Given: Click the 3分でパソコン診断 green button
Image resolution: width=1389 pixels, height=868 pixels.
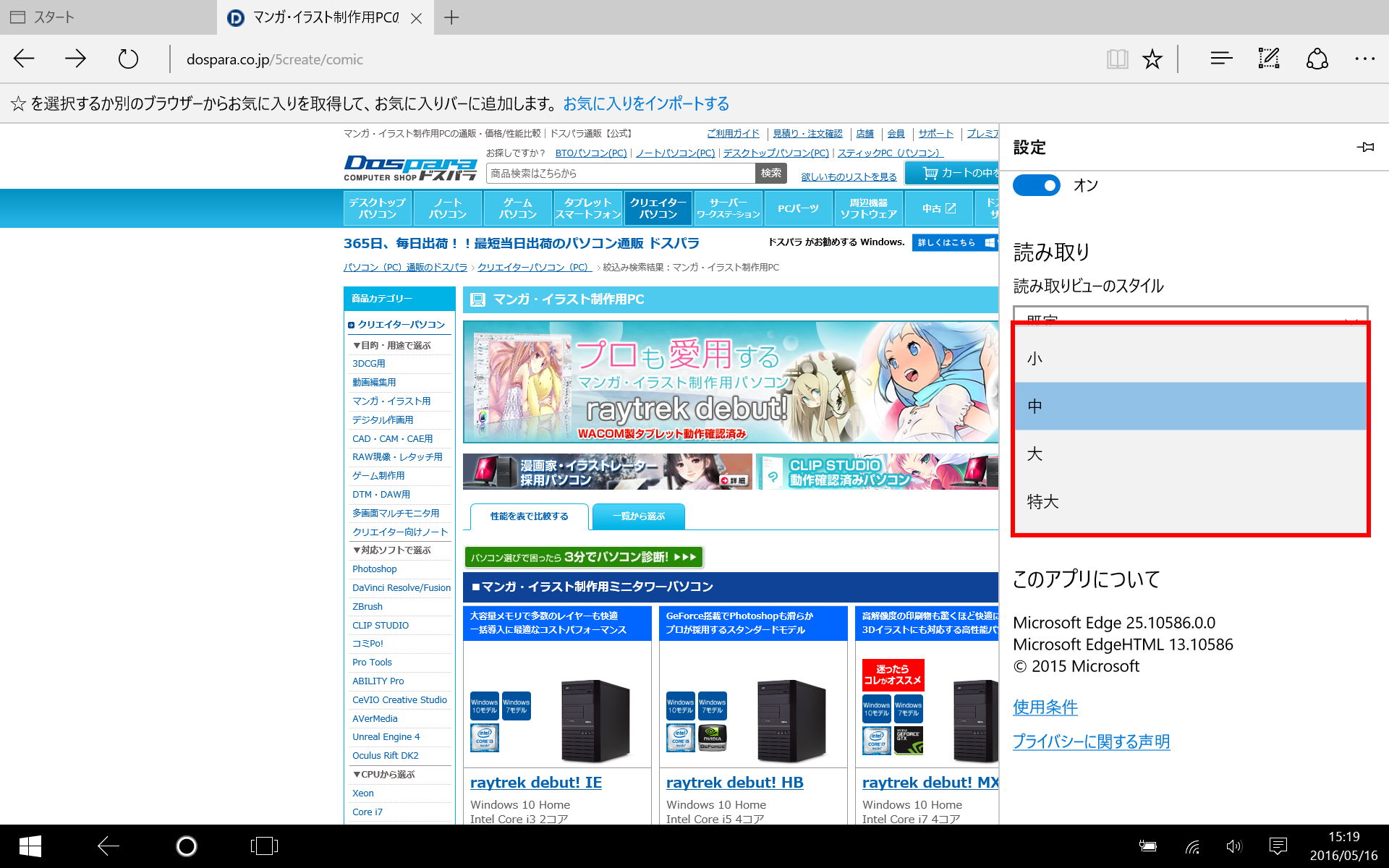Looking at the screenshot, I should click(584, 557).
